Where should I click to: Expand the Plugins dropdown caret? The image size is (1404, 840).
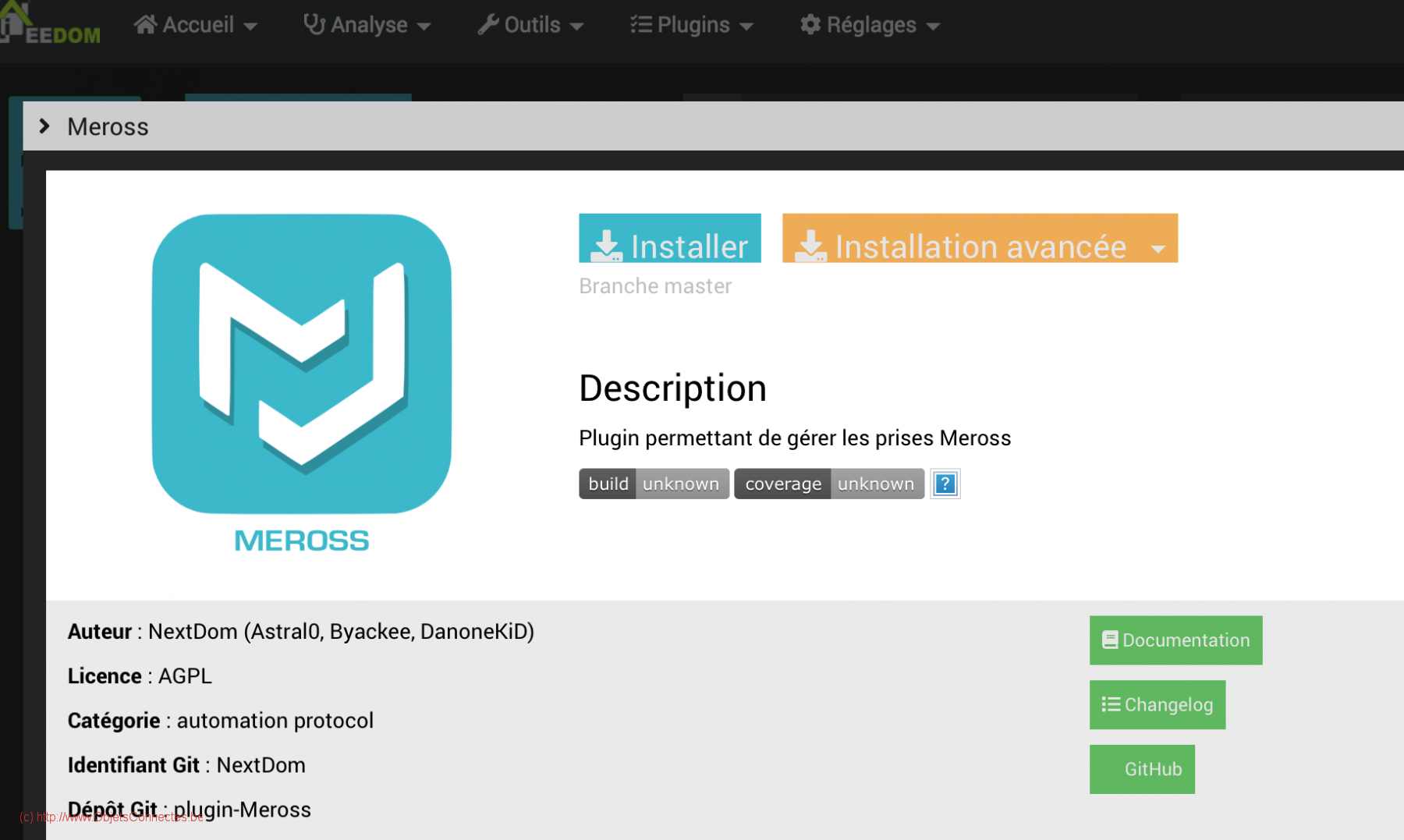click(746, 27)
